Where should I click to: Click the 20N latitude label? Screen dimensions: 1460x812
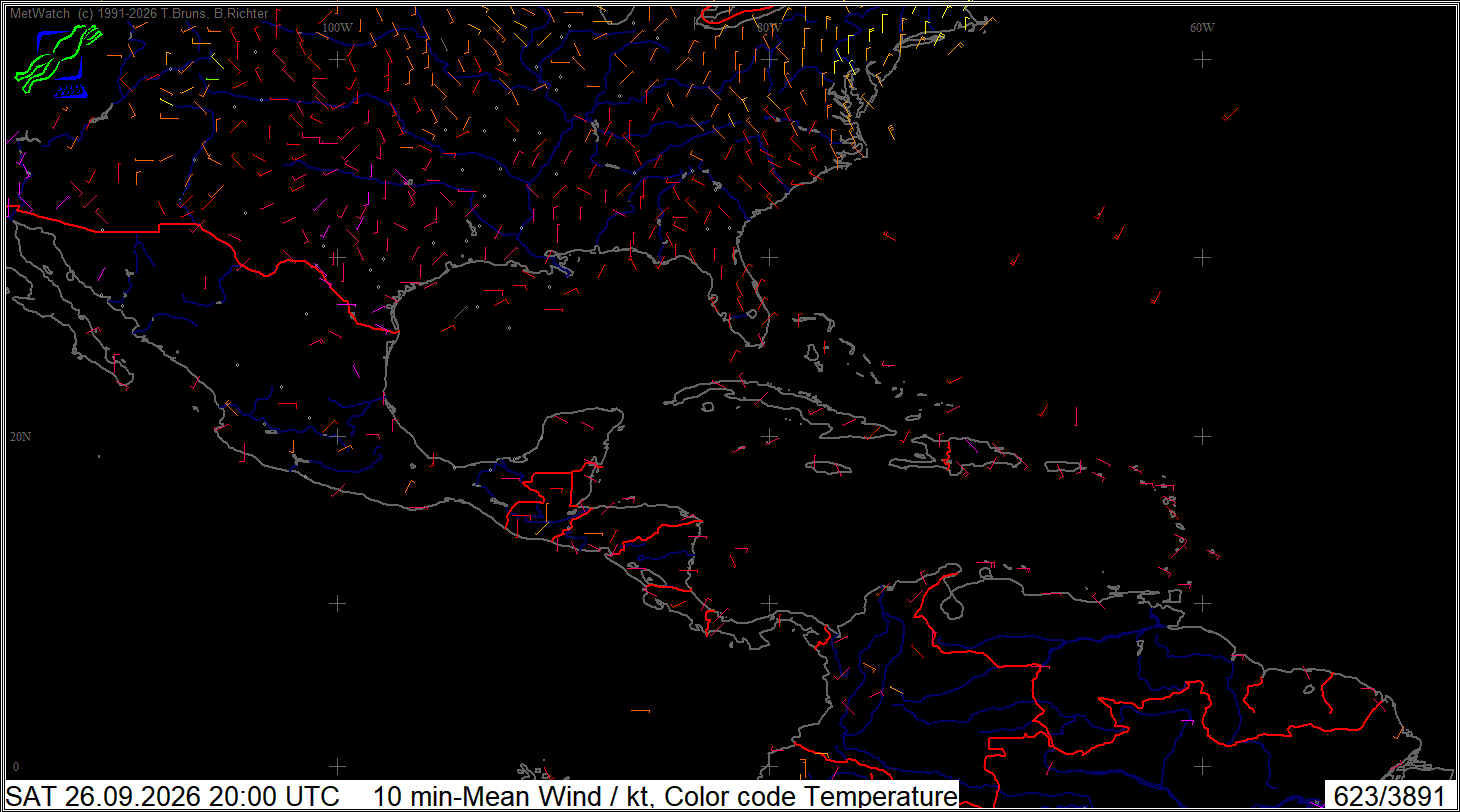pyautogui.click(x=20, y=437)
